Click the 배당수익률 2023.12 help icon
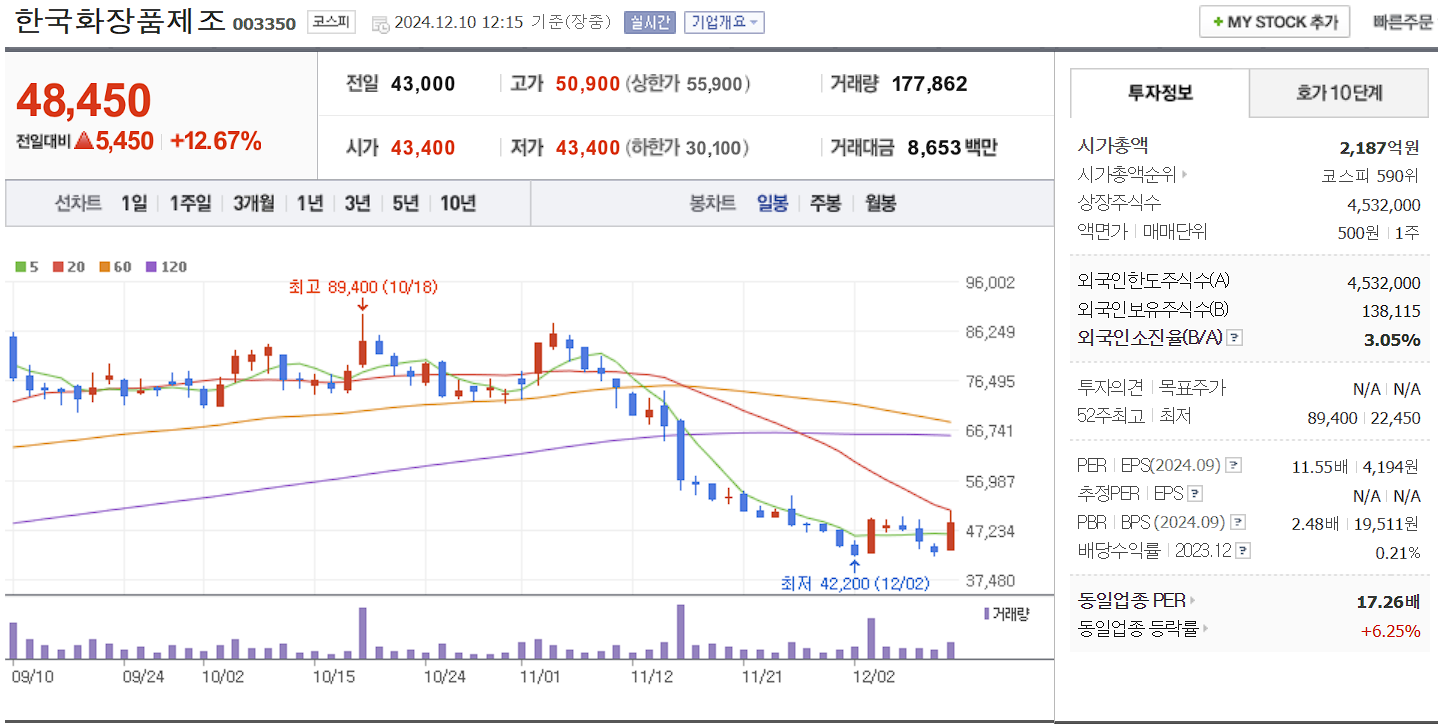Screen dimensions: 1438x724 click(1243, 550)
